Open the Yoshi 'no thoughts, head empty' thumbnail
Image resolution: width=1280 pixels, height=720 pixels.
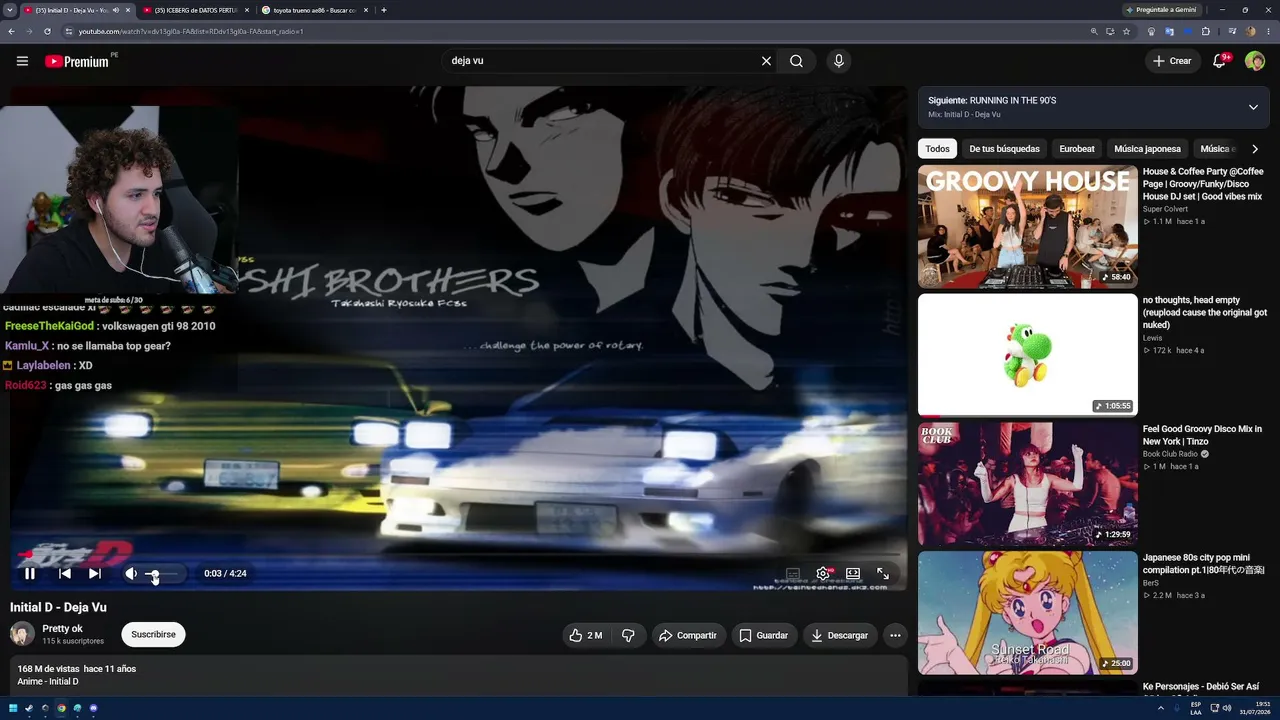coord(1028,355)
